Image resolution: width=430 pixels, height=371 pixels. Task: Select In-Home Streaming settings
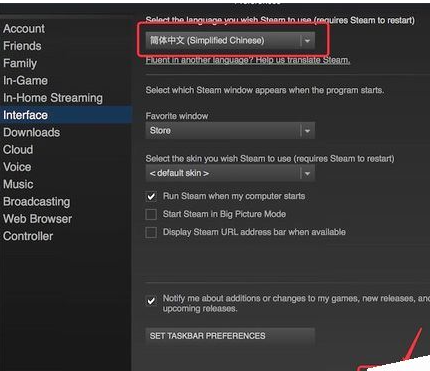(53, 98)
